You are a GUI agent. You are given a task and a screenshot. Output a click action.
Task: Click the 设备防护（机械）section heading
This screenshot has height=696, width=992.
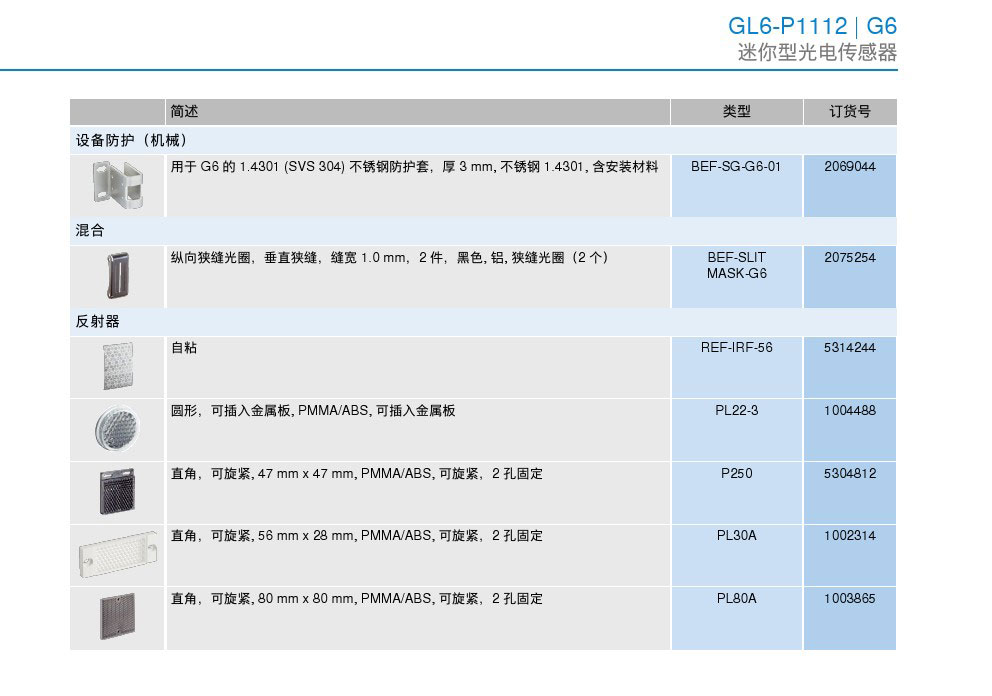(132, 140)
